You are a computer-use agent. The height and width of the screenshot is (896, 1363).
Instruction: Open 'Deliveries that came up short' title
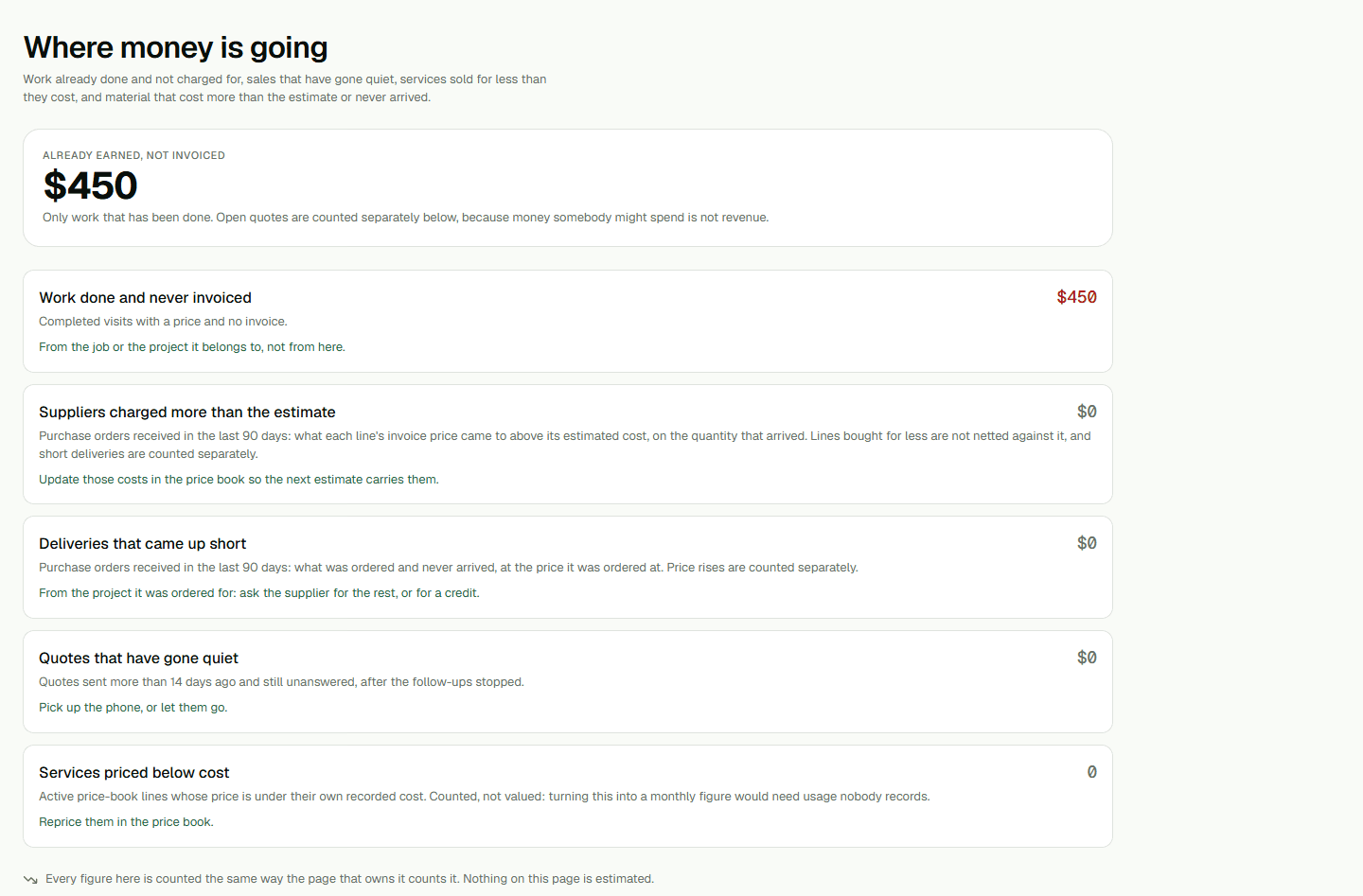142,543
